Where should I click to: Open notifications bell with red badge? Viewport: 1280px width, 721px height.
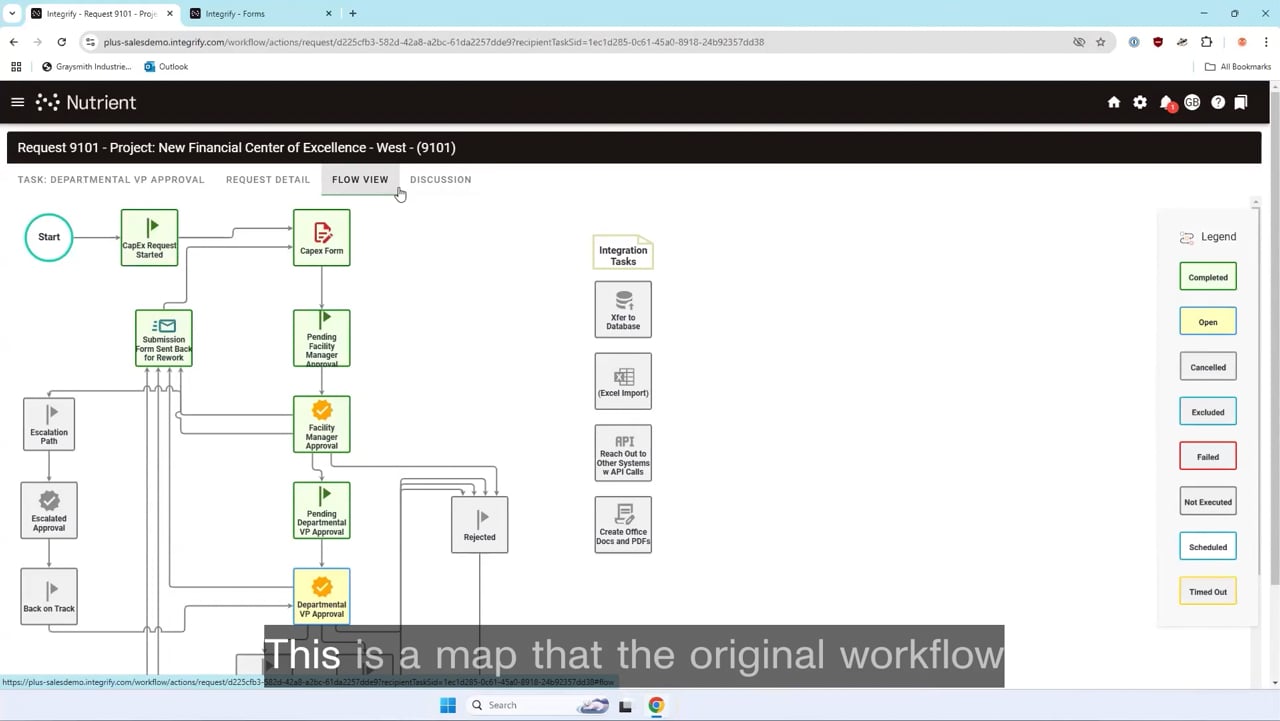(1166, 103)
